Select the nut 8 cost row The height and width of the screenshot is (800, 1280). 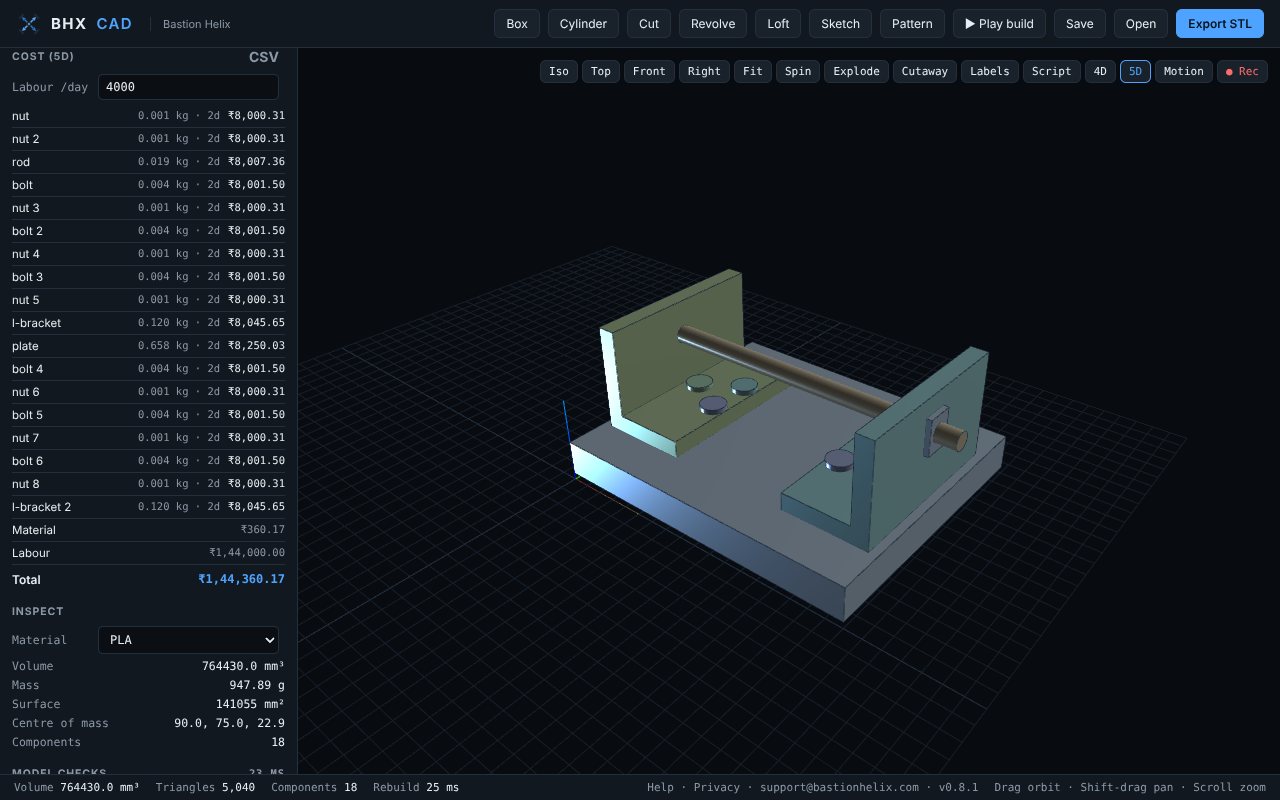point(148,484)
